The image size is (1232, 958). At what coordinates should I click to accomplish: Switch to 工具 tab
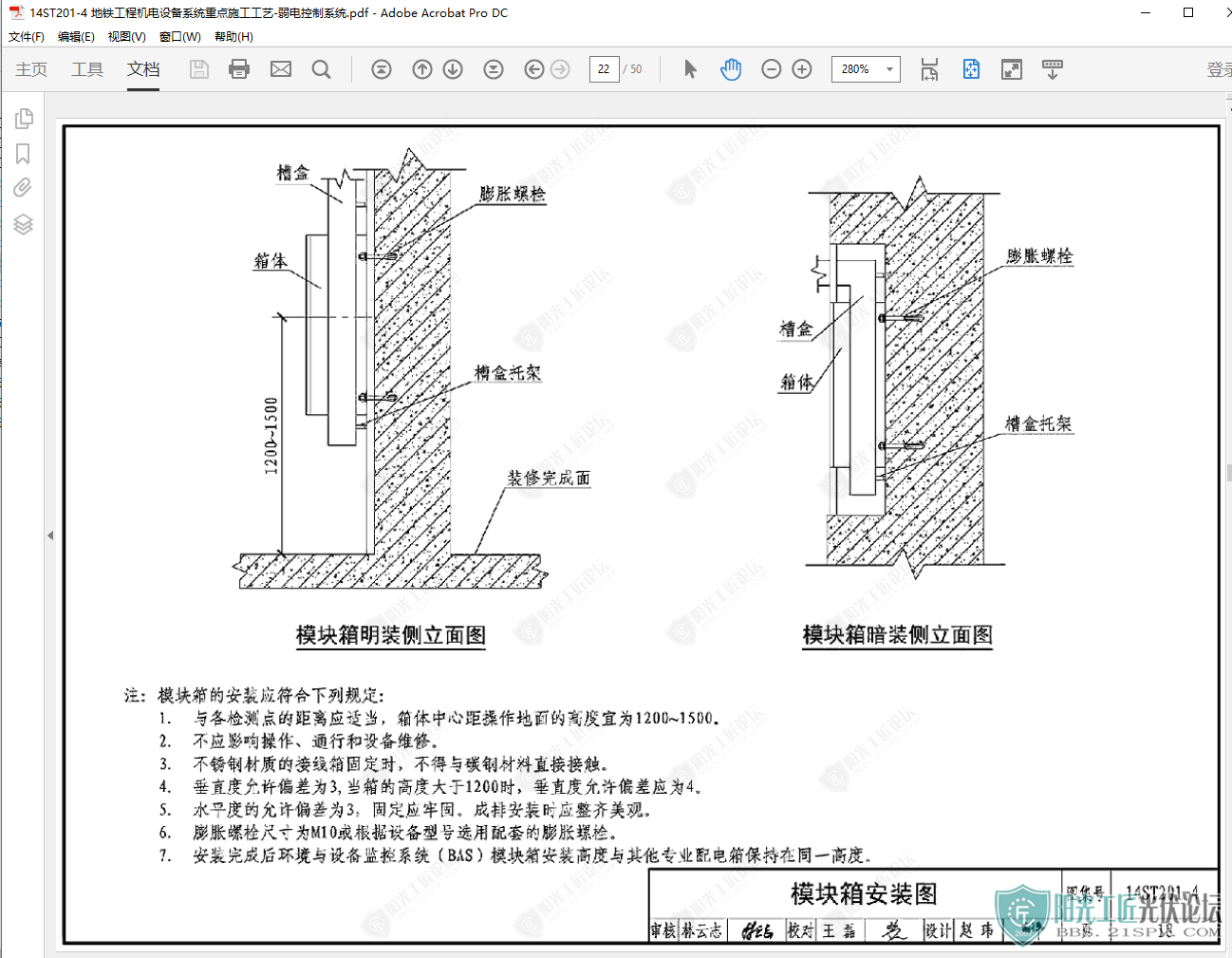click(87, 69)
